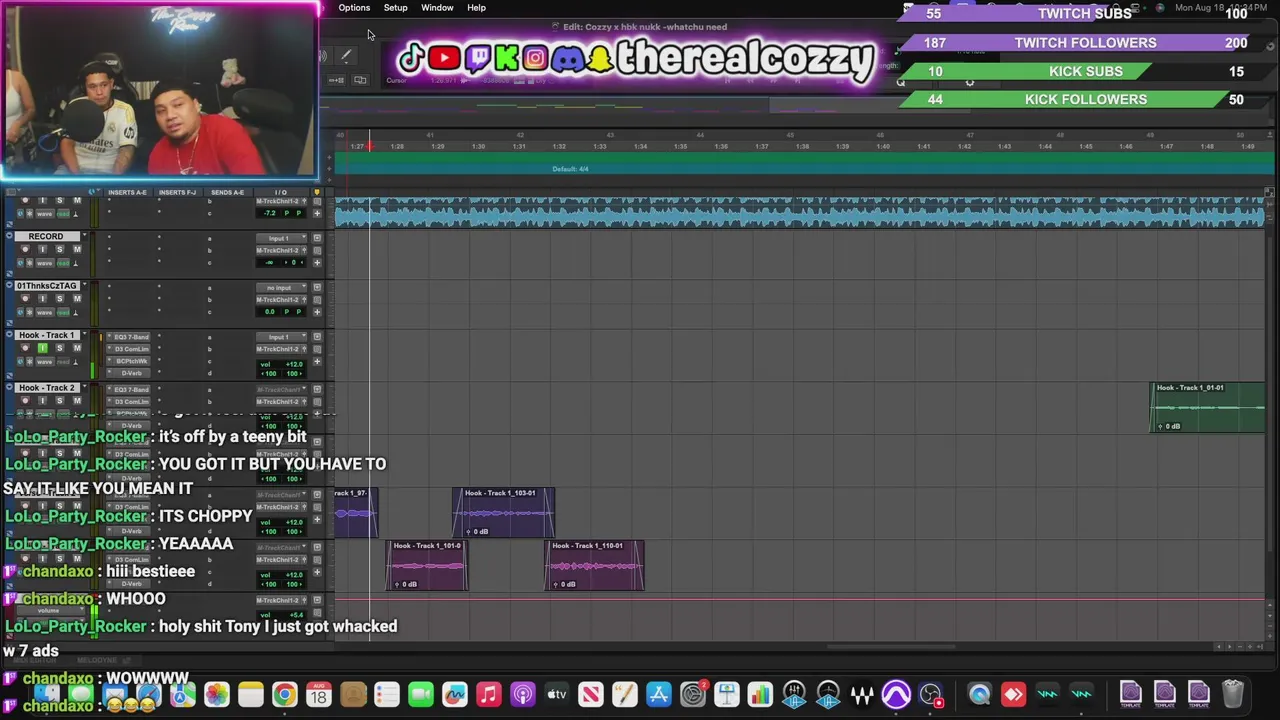The height and width of the screenshot is (720, 1280).
Task: Click the INSERTS F-J column header
Action: (x=177, y=192)
